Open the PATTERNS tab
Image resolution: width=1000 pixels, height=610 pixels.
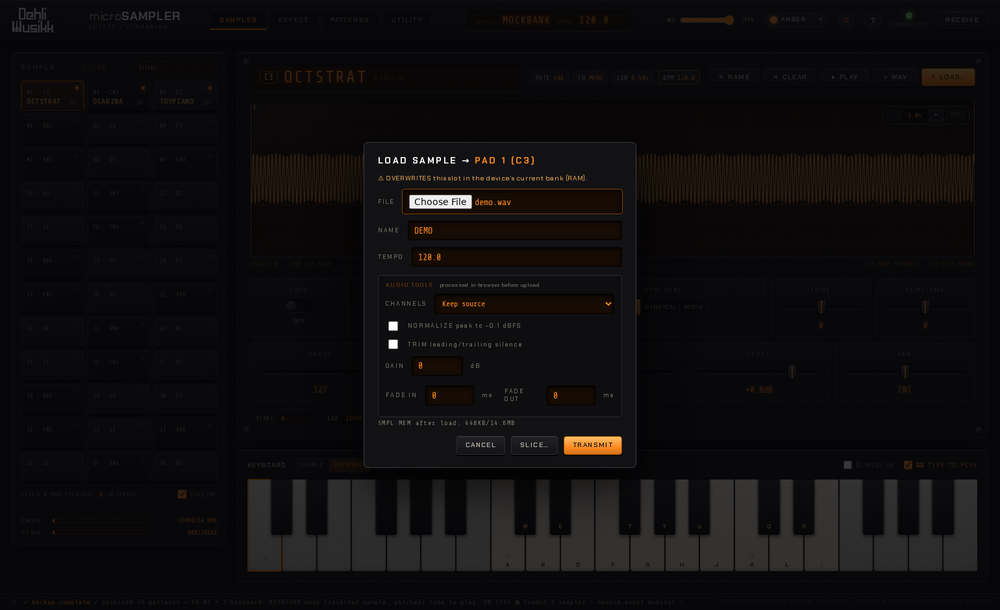(349, 20)
